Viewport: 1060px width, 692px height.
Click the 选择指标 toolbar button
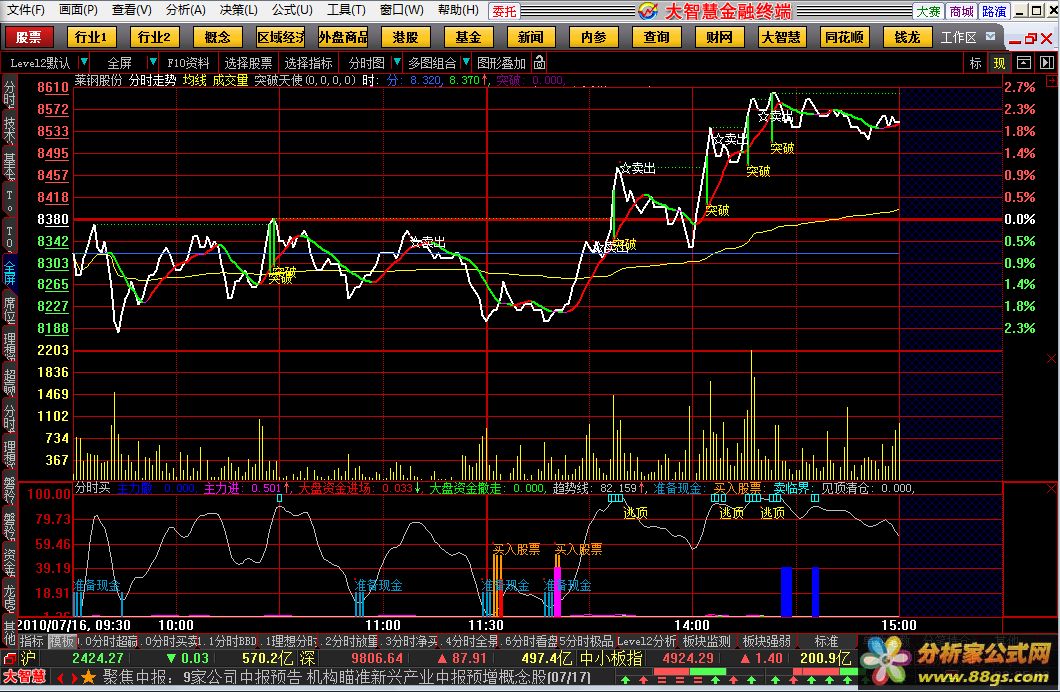pyautogui.click(x=308, y=63)
